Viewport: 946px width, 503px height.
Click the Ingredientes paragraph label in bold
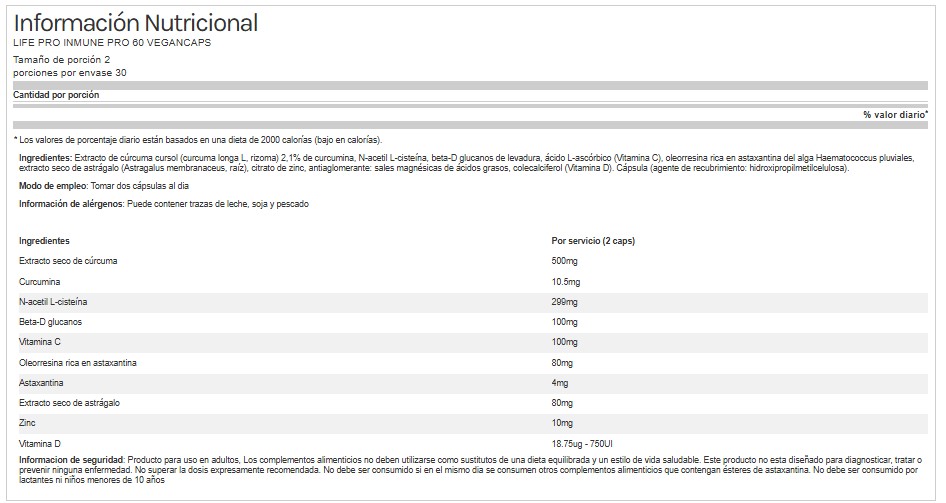pos(46,158)
